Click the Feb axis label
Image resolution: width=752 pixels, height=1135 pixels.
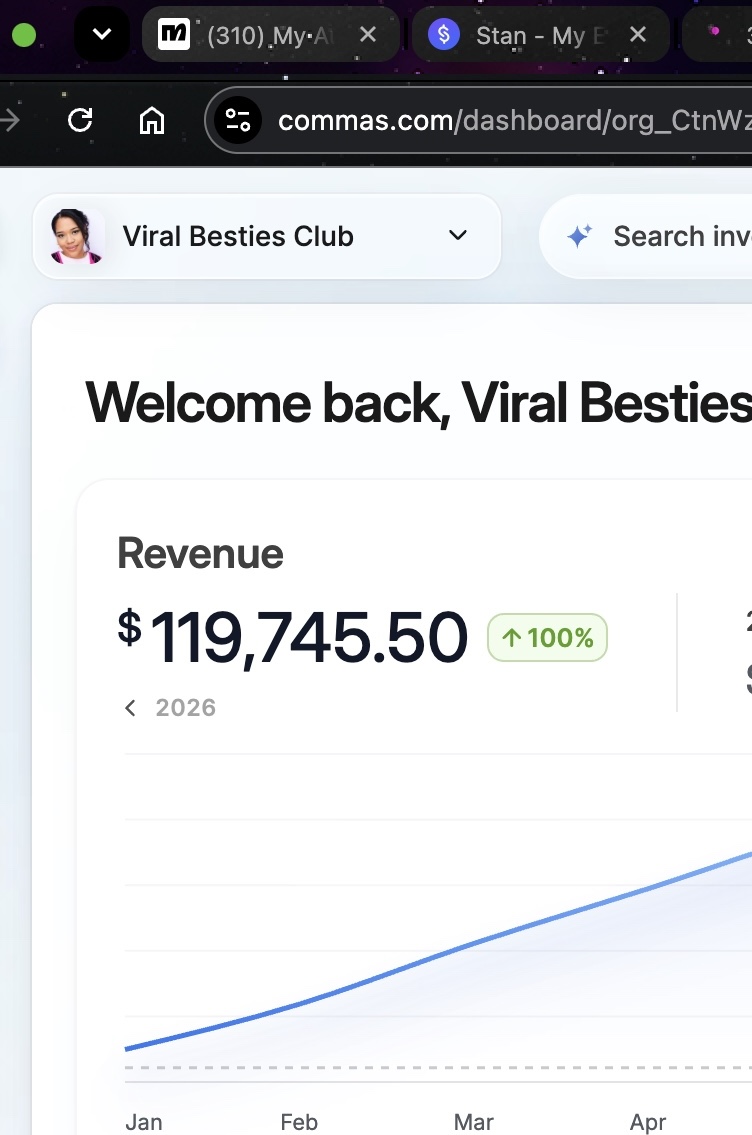click(x=299, y=1122)
